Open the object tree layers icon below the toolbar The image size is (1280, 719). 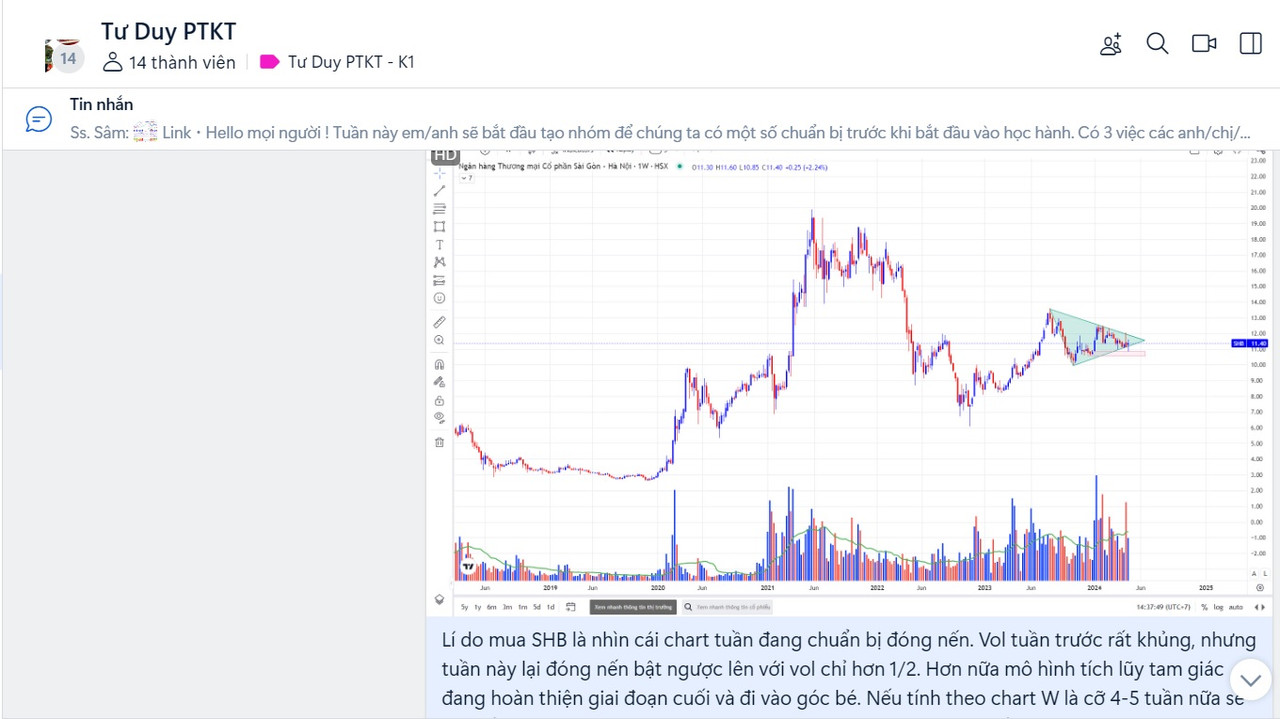pos(439,600)
